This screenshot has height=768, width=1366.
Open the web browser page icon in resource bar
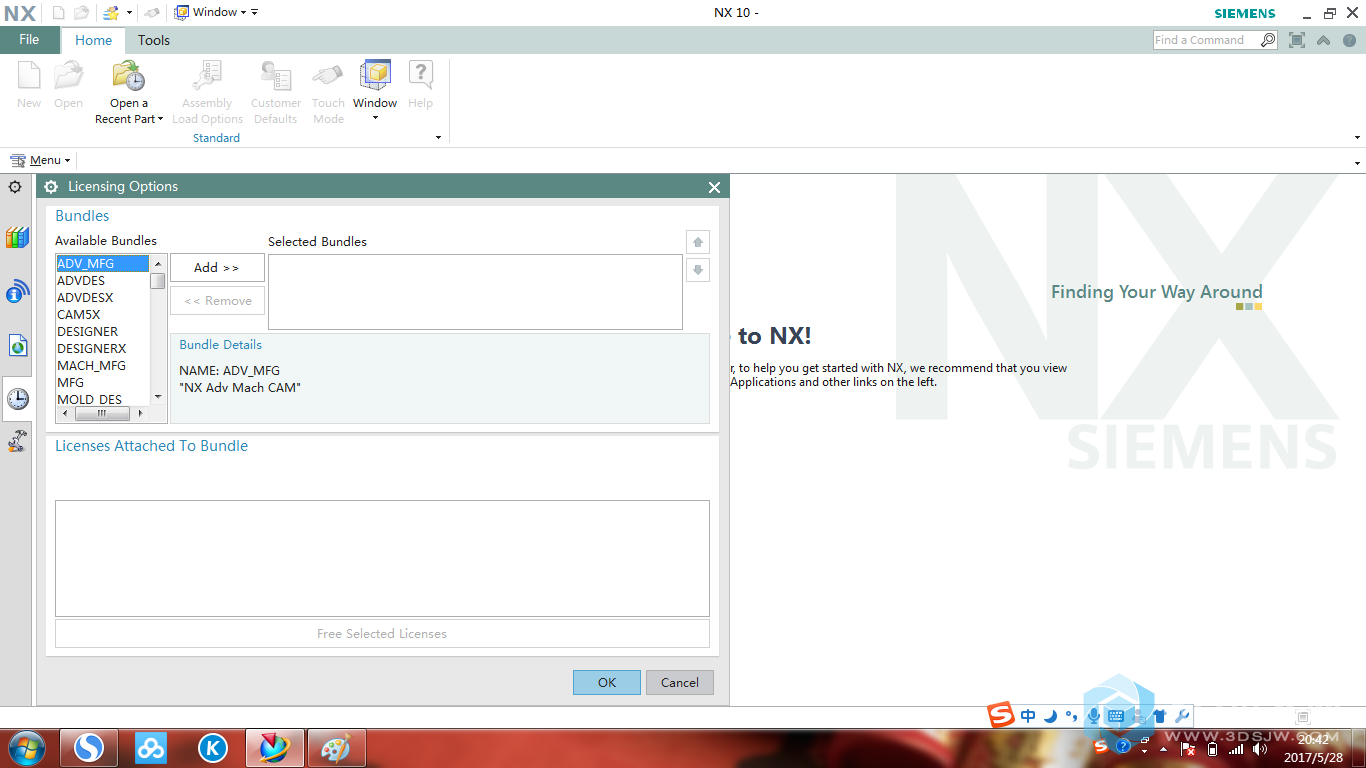click(17, 346)
